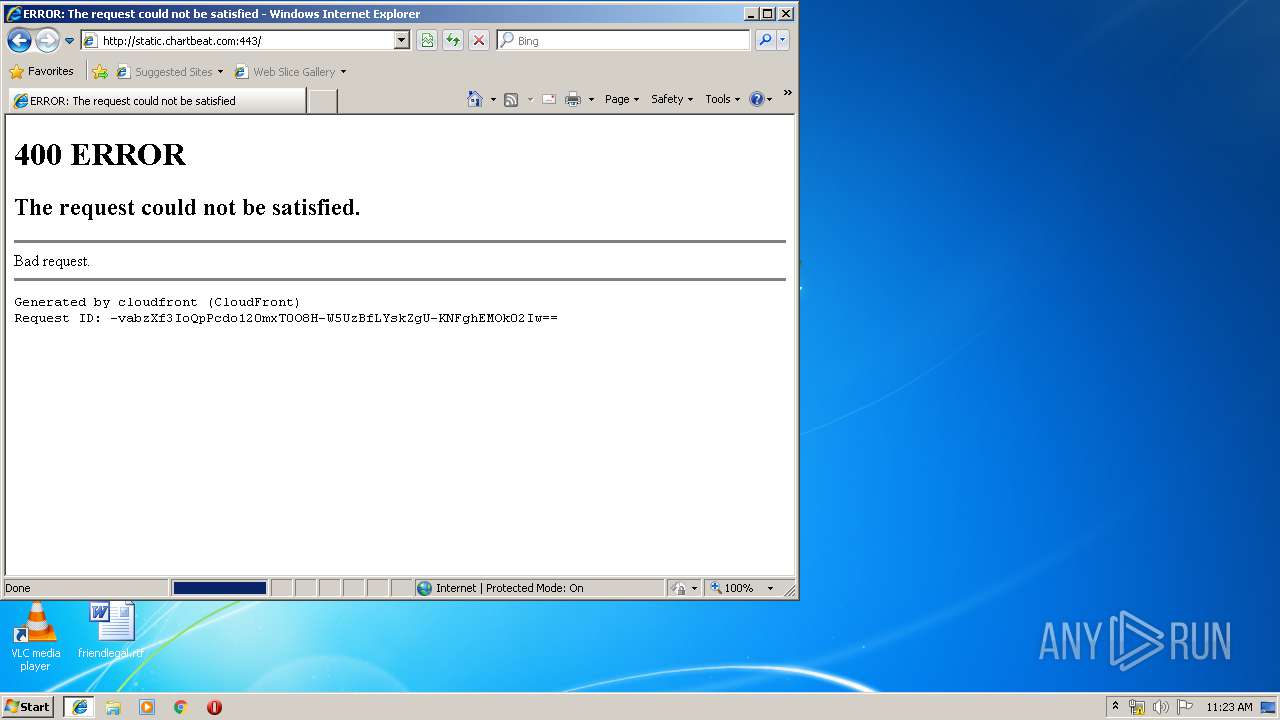Click the browser Back arrow button

(x=19, y=40)
